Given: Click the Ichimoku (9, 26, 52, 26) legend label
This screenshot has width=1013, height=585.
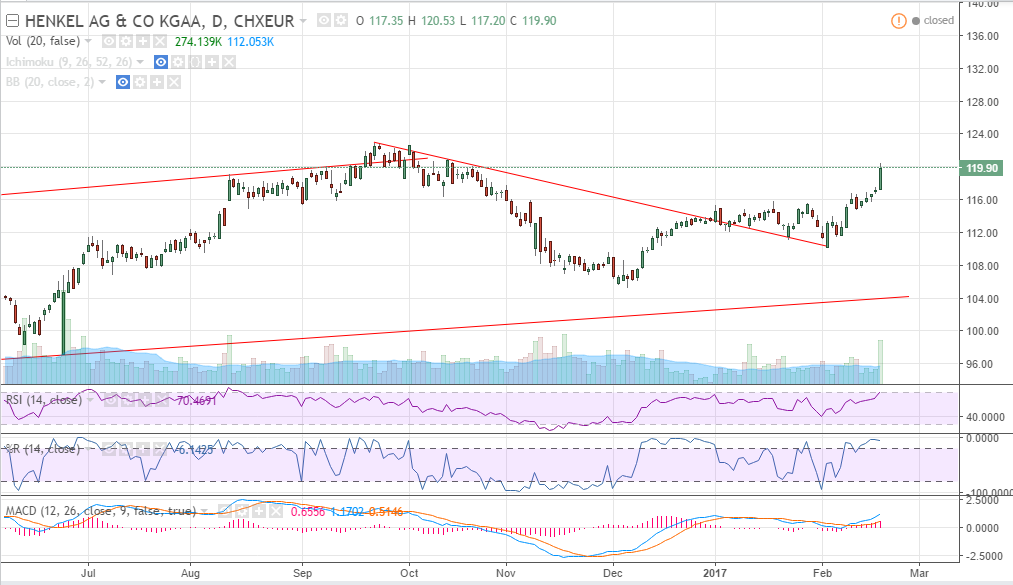Looking at the screenshot, I should point(68,62).
